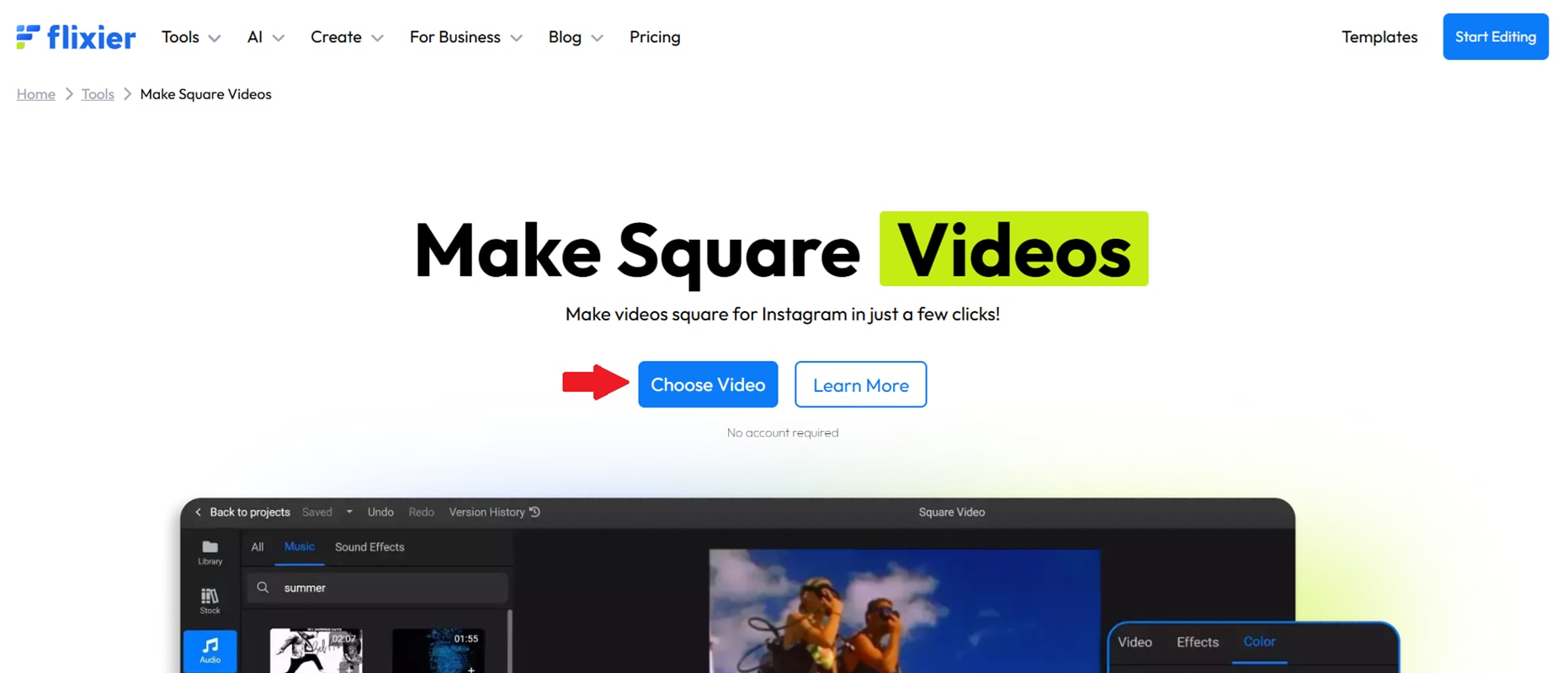This screenshot has height=673, width=1568.
Task: Click the Choose Video button
Action: [708, 384]
